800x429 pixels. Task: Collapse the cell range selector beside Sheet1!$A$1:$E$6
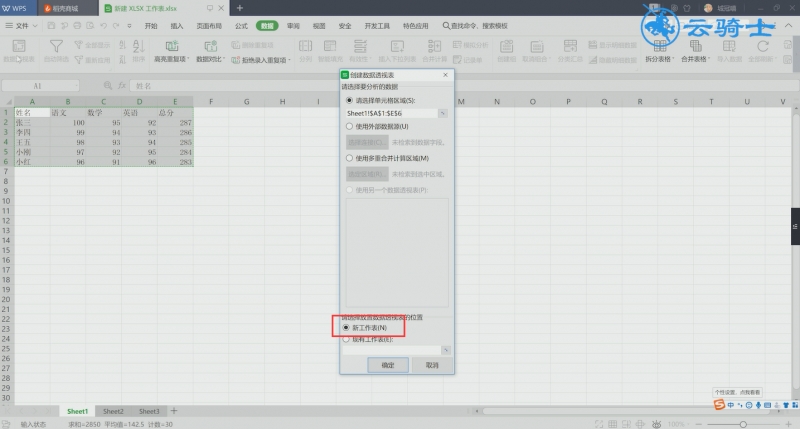442,113
